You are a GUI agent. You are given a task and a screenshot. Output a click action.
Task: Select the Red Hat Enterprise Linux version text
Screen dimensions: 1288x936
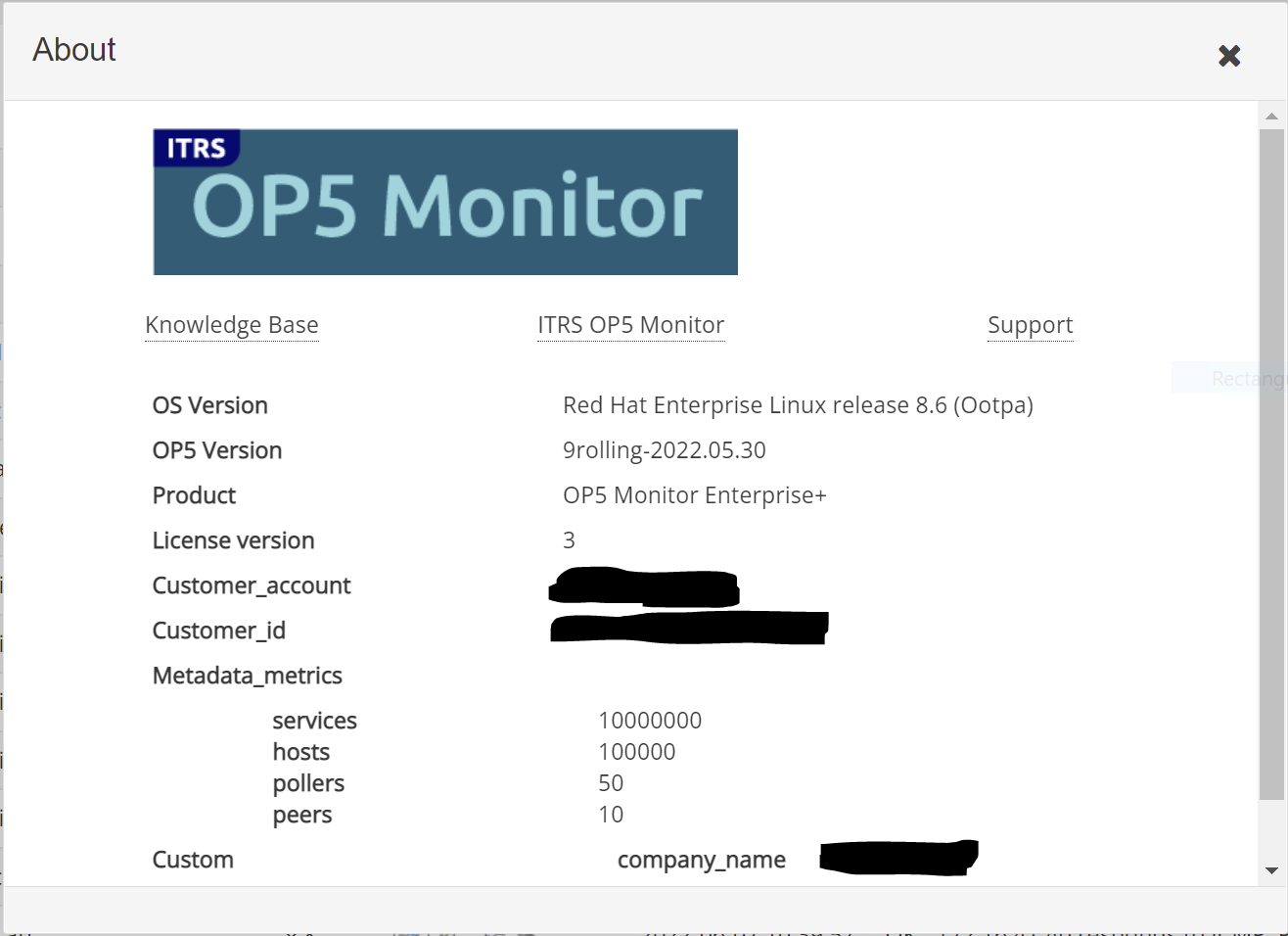click(798, 405)
